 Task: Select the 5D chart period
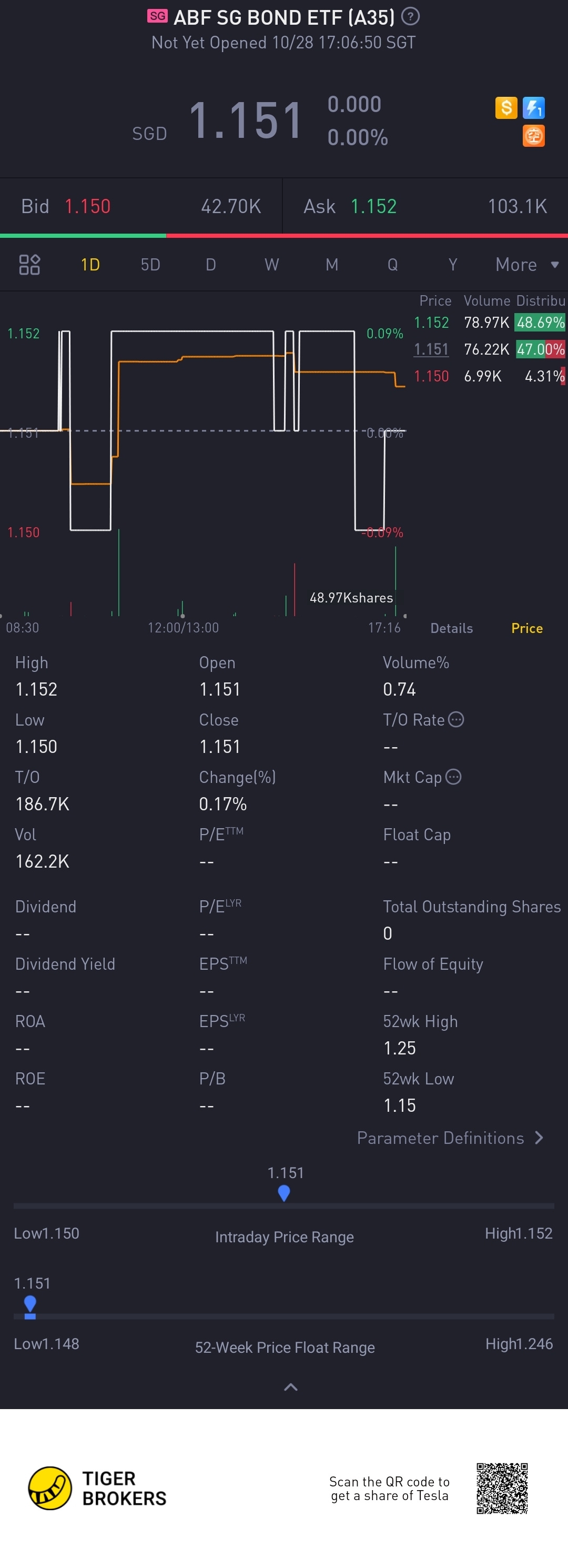pyautogui.click(x=150, y=265)
